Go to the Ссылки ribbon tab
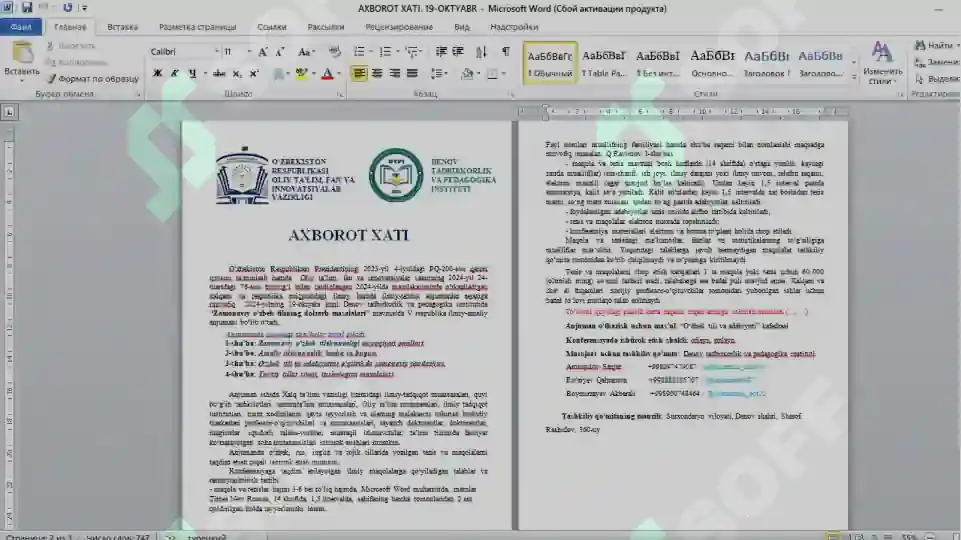This screenshot has width=961, height=540. pos(272,27)
